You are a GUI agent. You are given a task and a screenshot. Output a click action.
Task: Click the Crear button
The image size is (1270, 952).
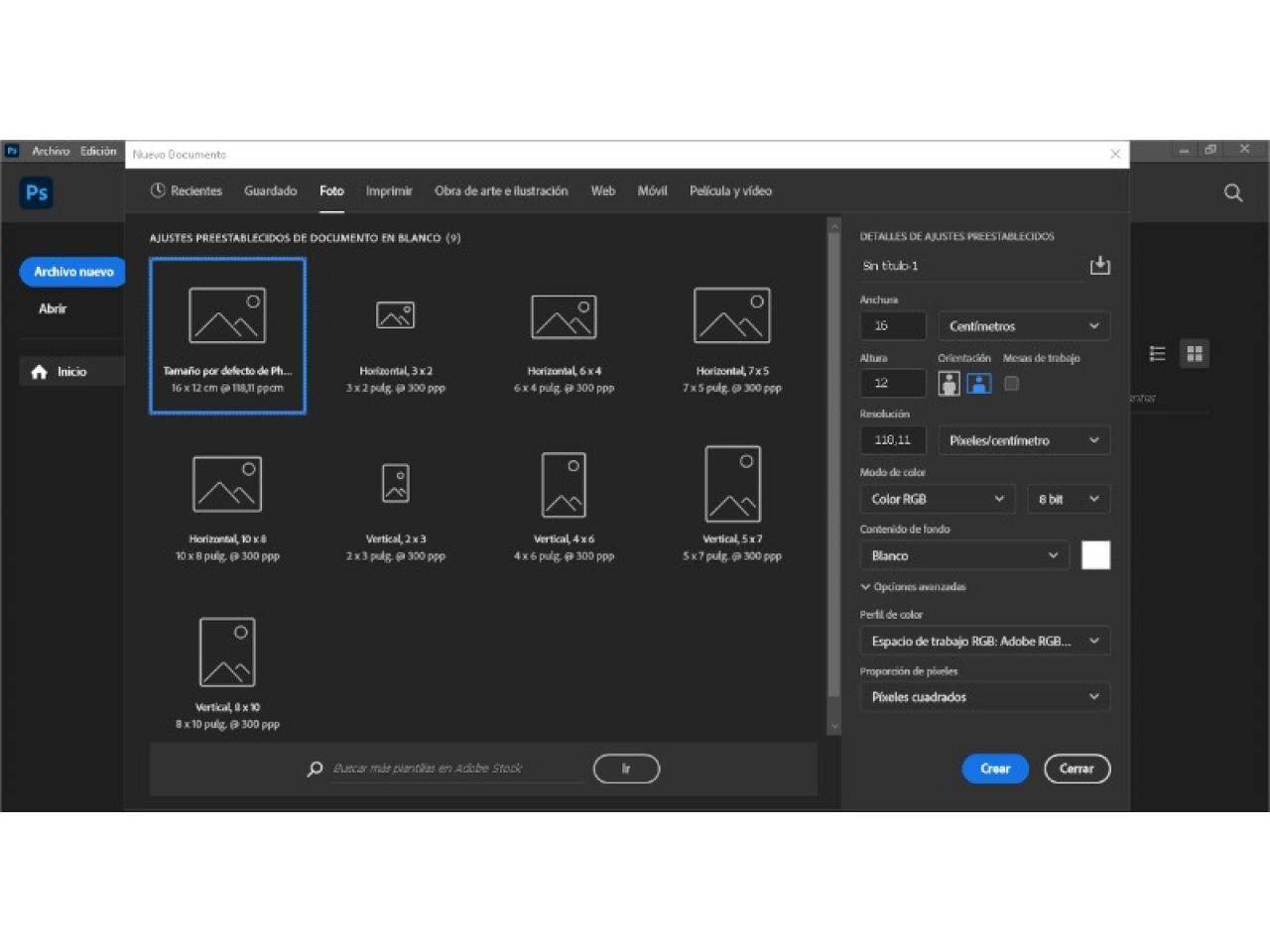[995, 769]
